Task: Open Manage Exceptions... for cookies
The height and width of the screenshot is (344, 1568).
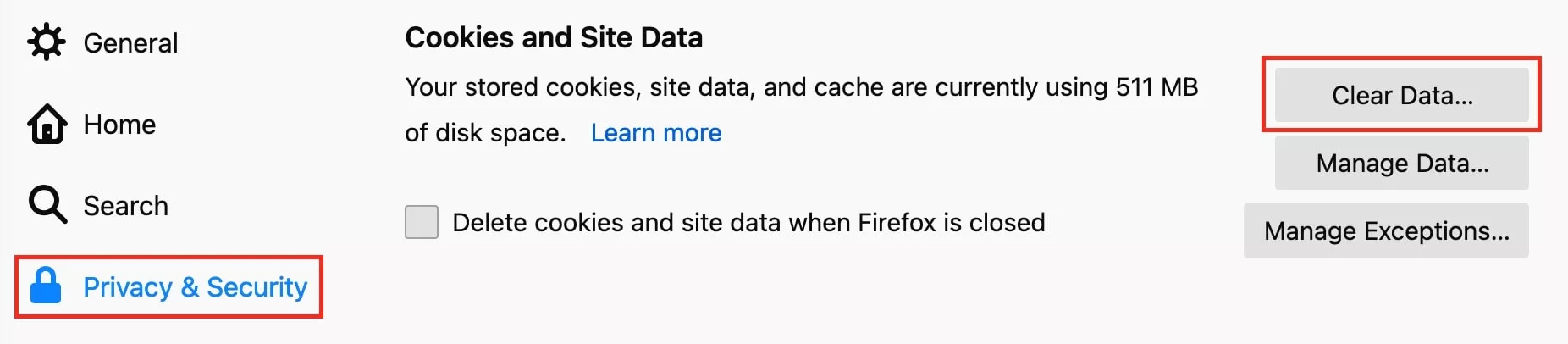Action: coord(1386,230)
